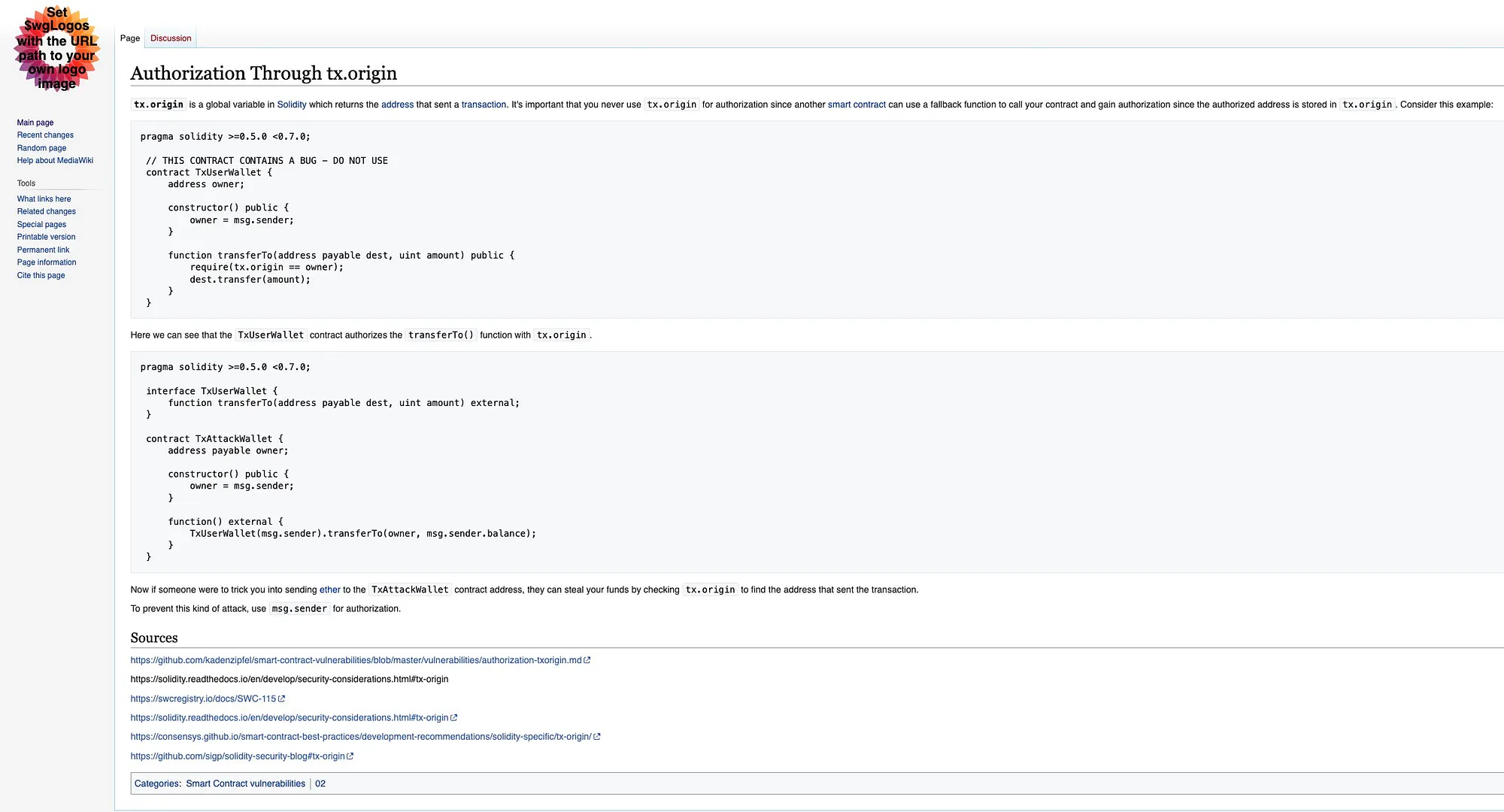Click the inline transferTo() code snippet
Viewport: 1504px width, 812px height.
click(441, 335)
